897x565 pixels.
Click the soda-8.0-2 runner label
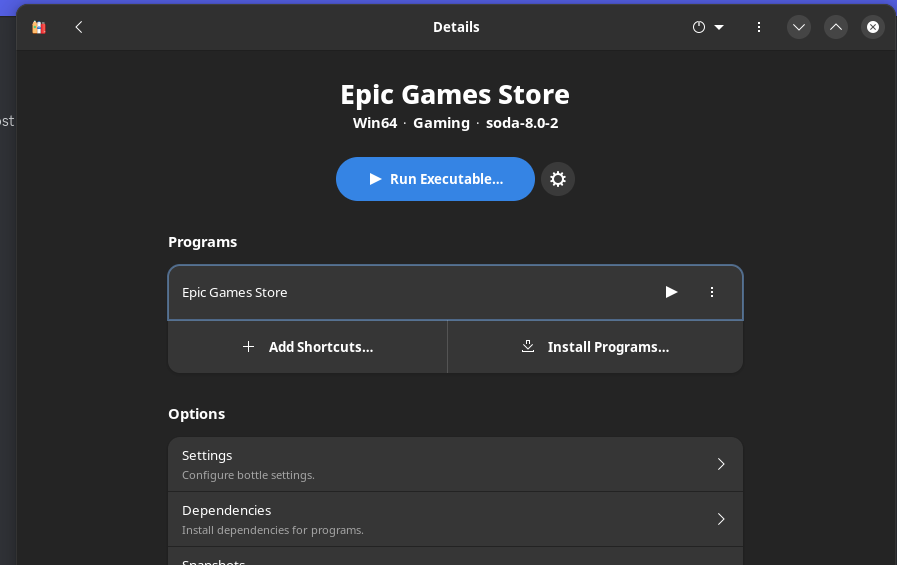522,123
